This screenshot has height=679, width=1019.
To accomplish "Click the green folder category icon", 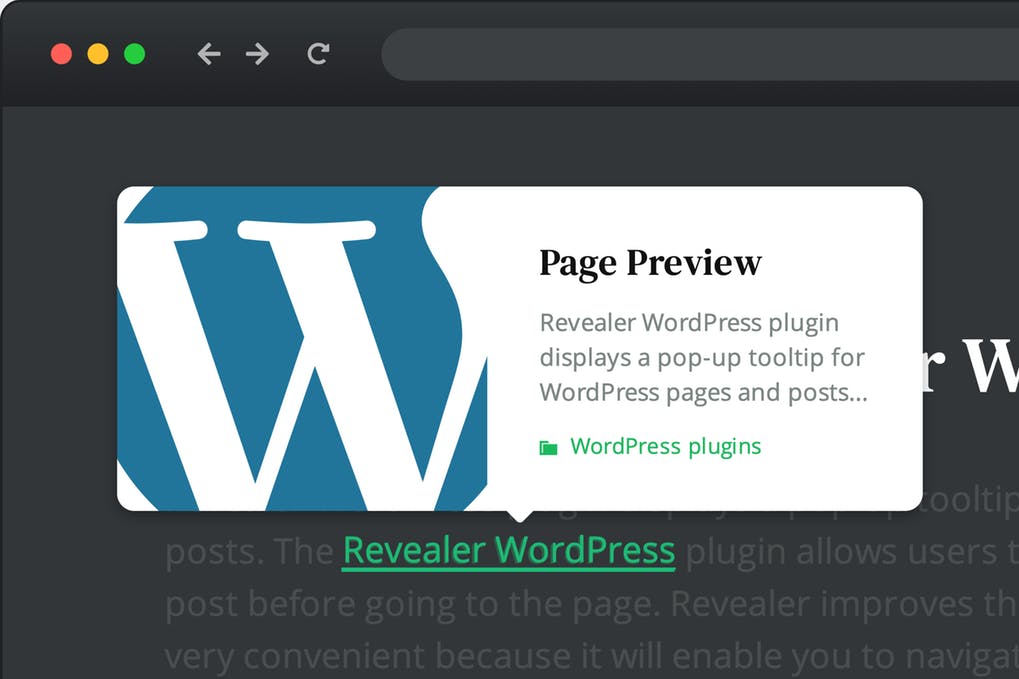I will tap(548, 448).
